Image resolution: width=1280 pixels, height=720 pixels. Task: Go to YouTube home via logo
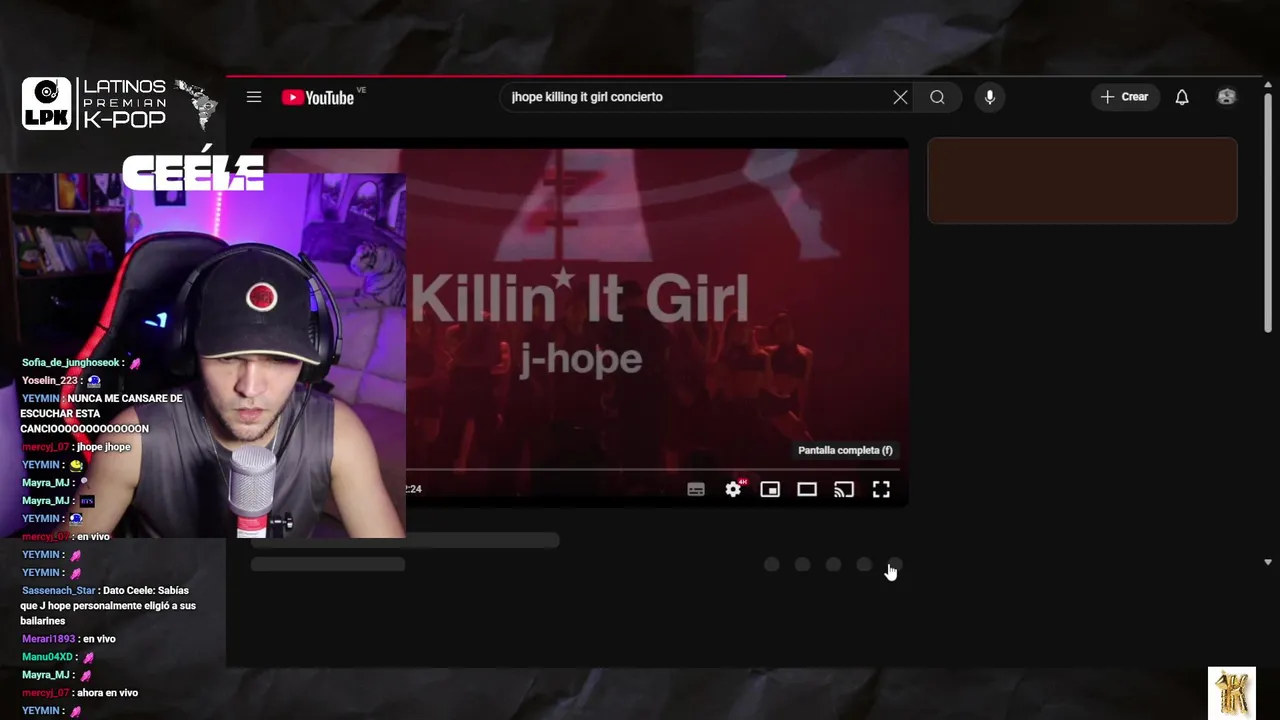click(x=318, y=97)
